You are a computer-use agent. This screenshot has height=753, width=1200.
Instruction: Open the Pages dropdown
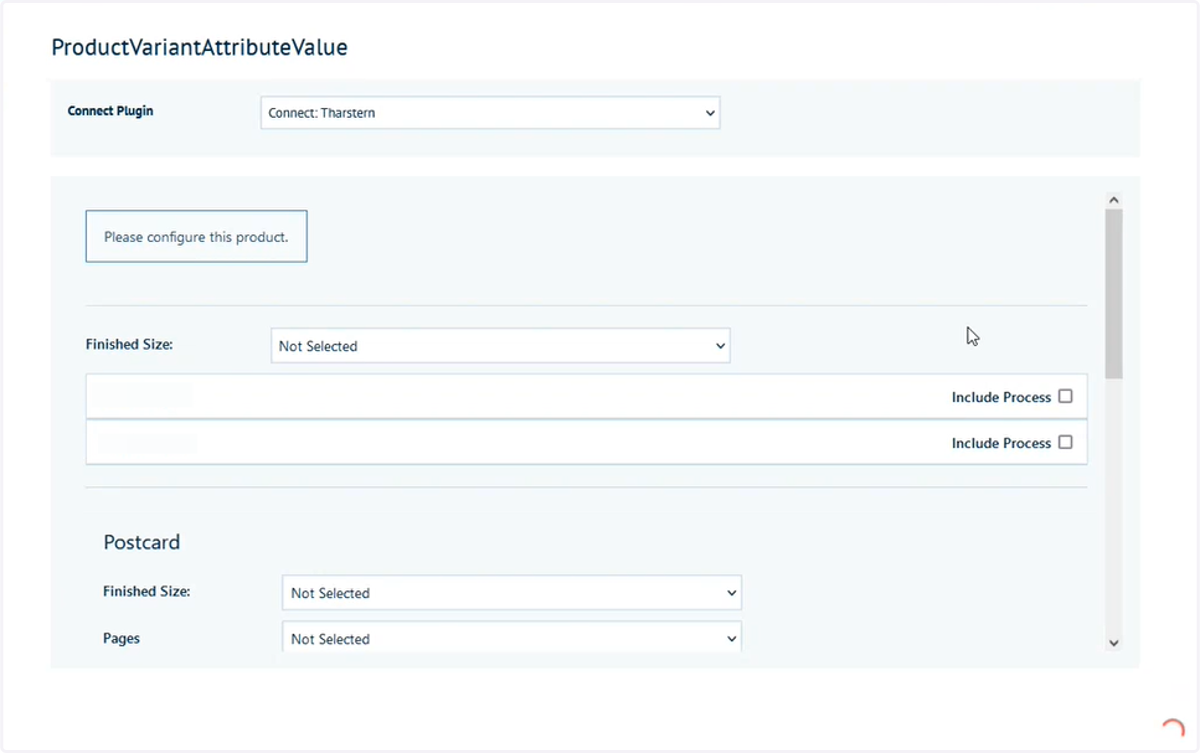coord(512,639)
